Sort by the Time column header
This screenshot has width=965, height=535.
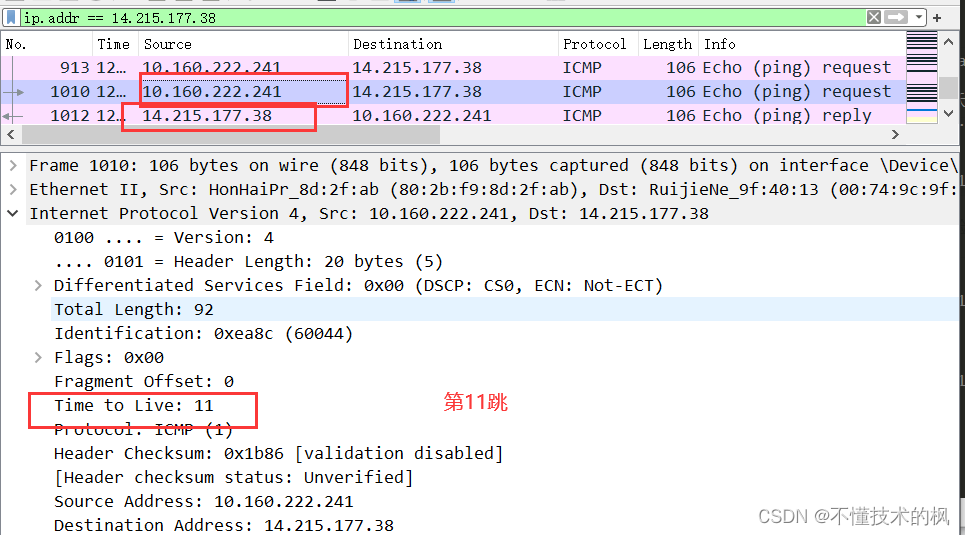tap(116, 44)
